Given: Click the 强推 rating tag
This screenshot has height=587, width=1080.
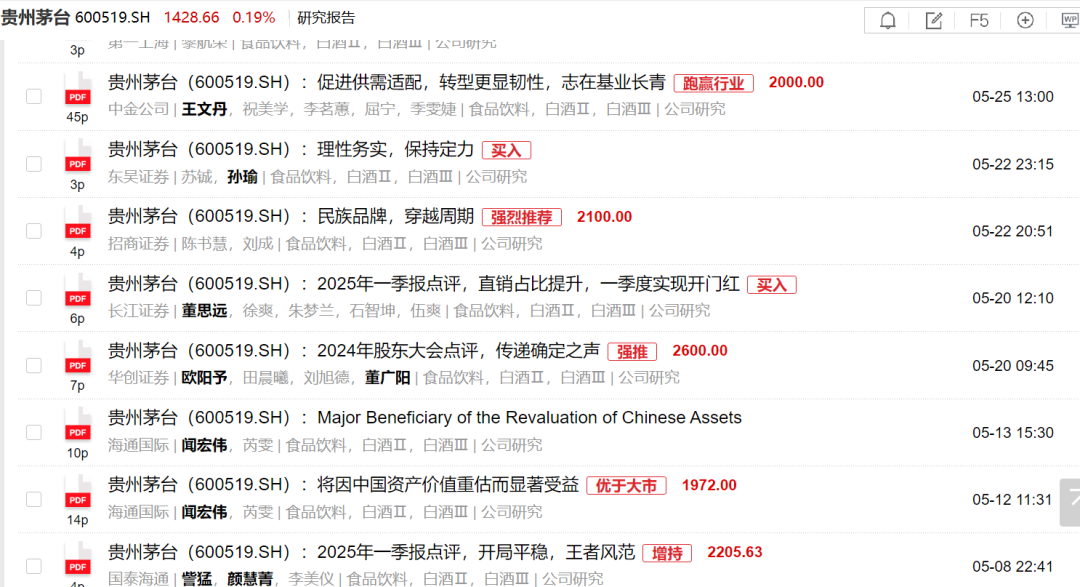Looking at the screenshot, I should pyautogui.click(x=632, y=352).
